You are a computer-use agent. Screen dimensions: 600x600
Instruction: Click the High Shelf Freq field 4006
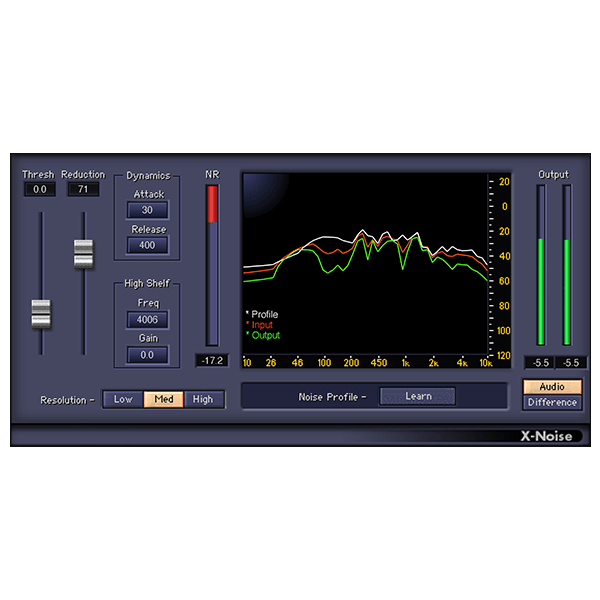point(147,320)
